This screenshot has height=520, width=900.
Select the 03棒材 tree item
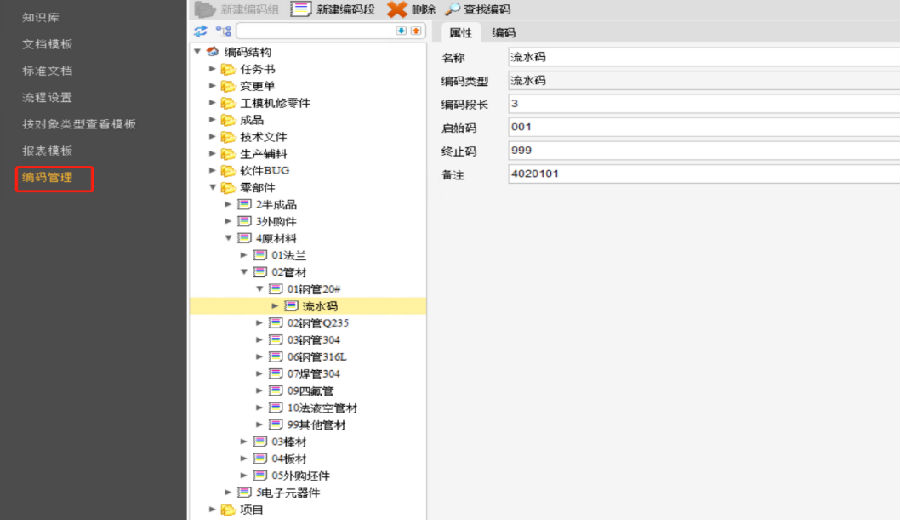click(289, 441)
